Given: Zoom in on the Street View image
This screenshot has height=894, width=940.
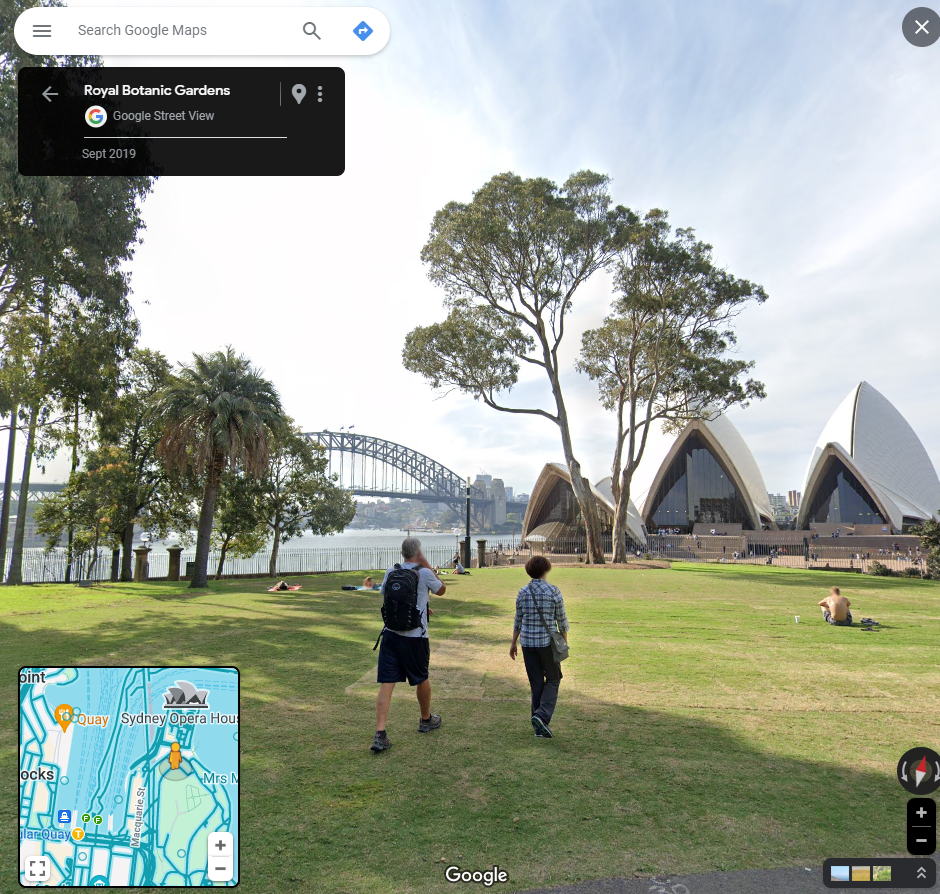Looking at the screenshot, I should click(921, 813).
